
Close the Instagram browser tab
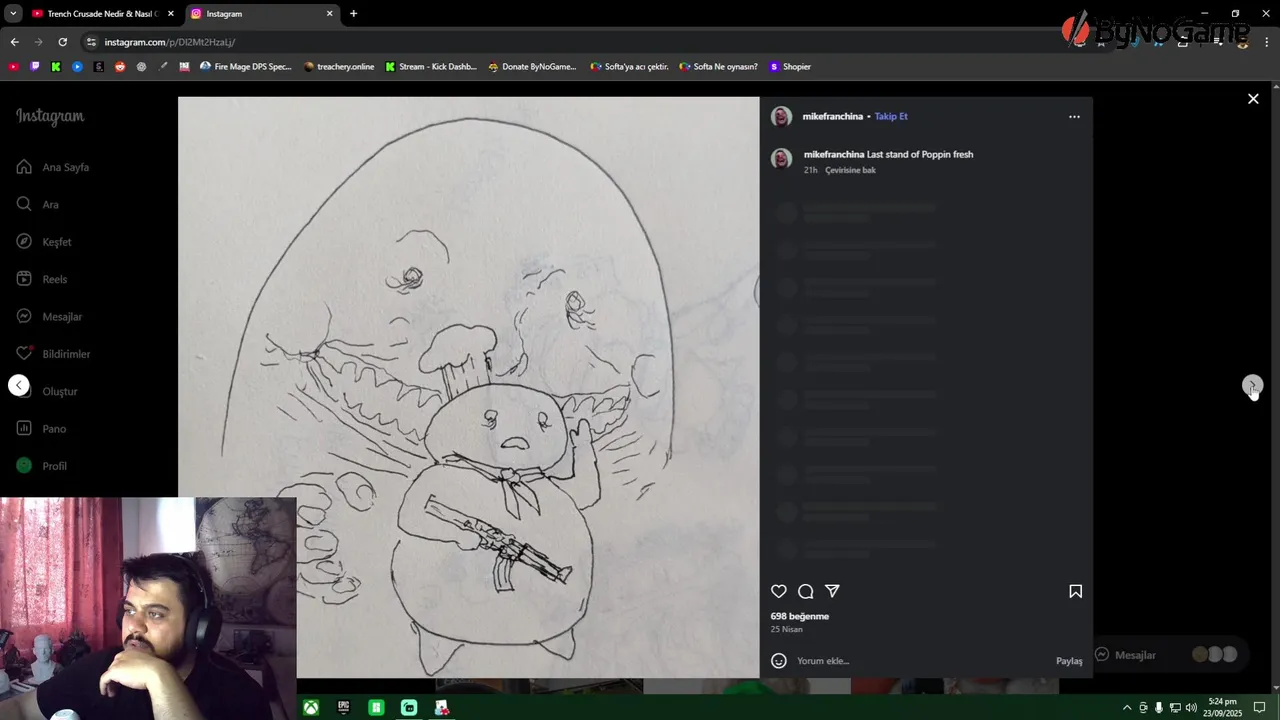330,14
